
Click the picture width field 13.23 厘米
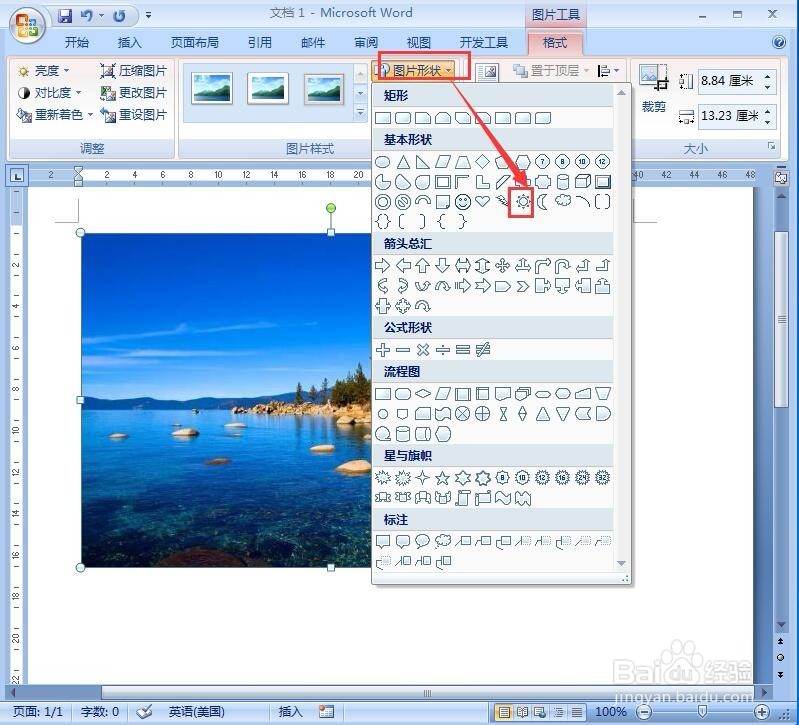point(730,116)
